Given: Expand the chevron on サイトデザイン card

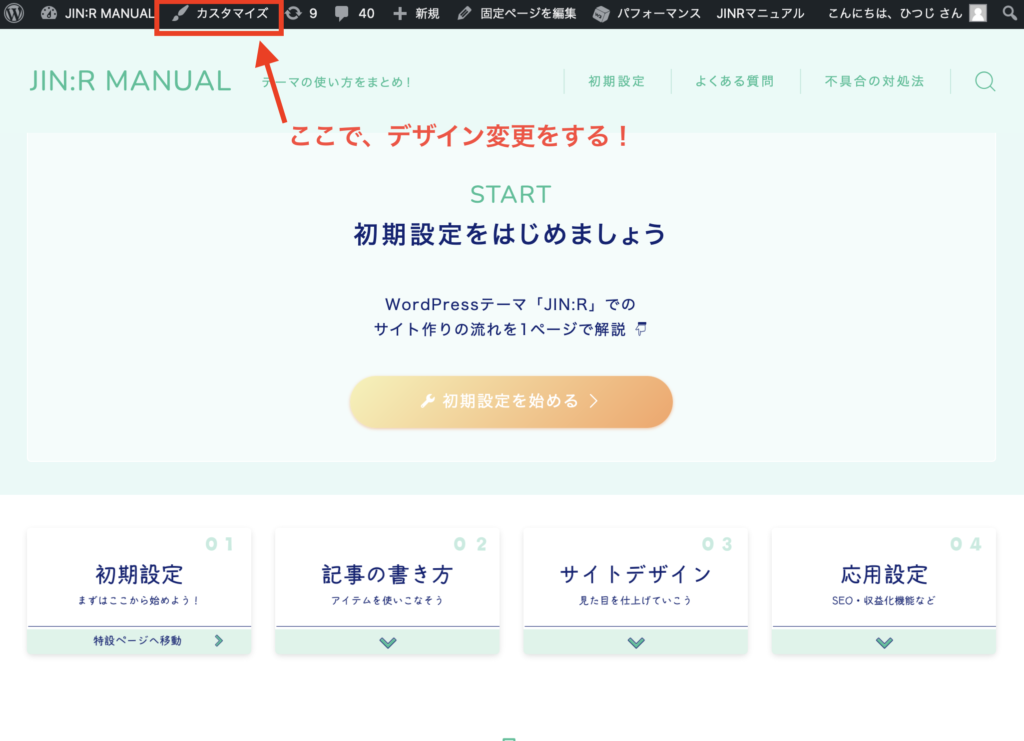Looking at the screenshot, I should coord(635,641).
